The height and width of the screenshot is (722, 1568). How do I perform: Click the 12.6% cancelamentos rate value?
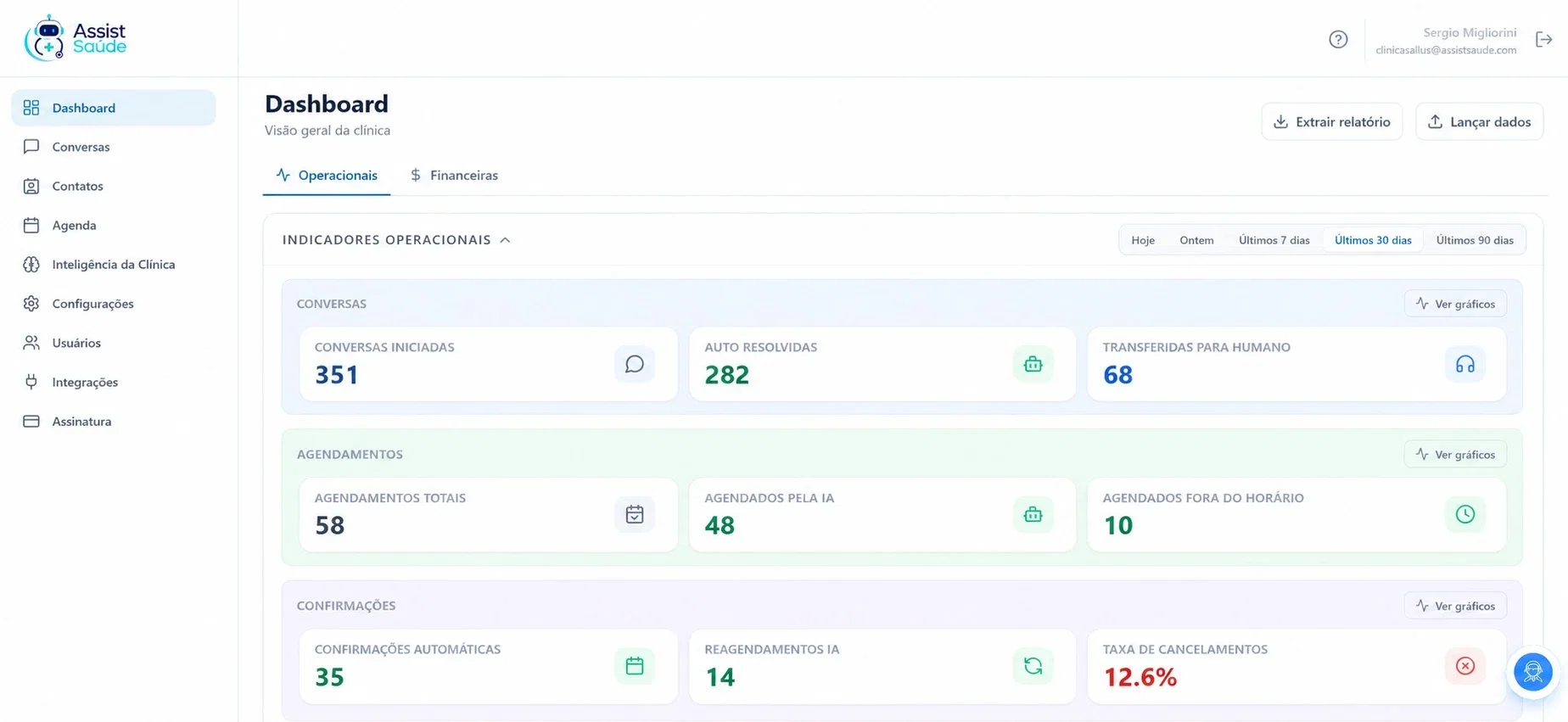point(1140,677)
